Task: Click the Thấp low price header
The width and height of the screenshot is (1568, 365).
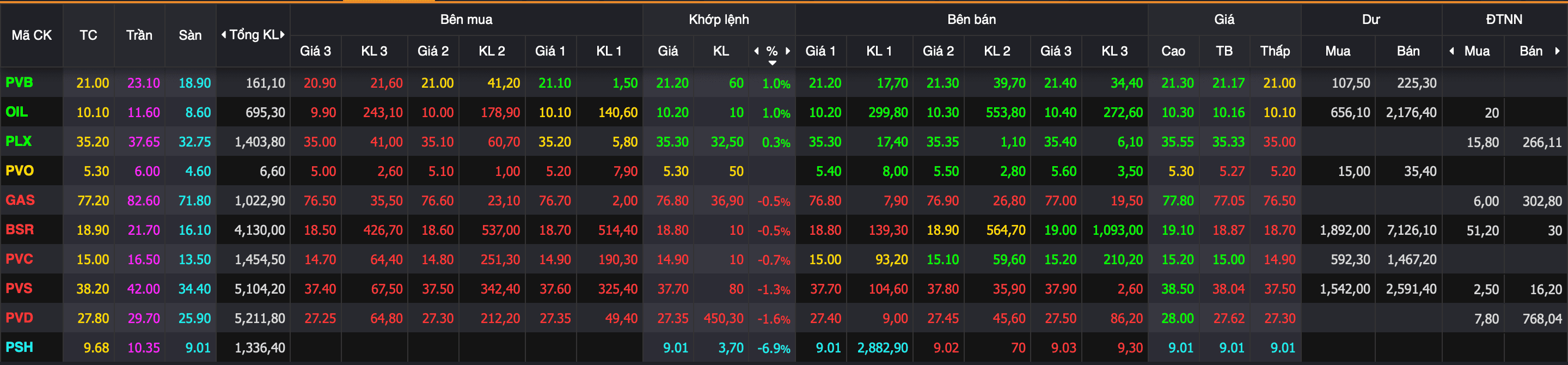Action: (1275, 51)
